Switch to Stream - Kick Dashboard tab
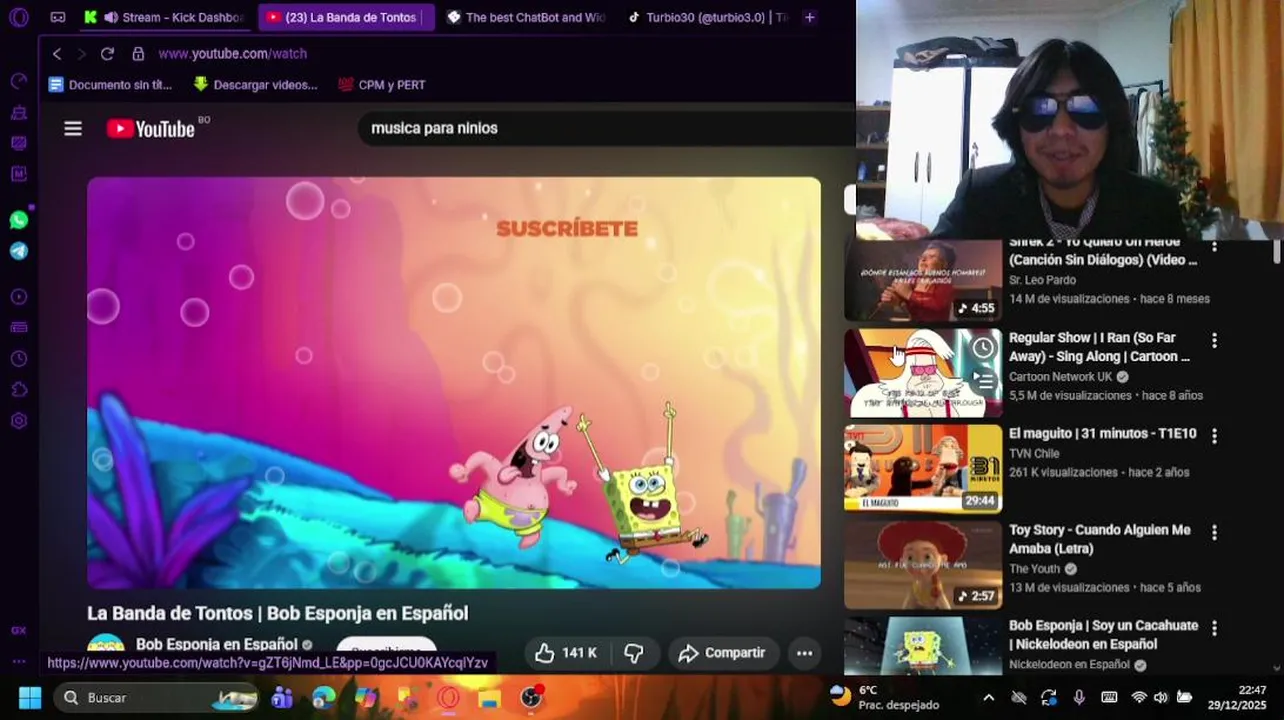The image size is (1284, 720). point(166,17)
